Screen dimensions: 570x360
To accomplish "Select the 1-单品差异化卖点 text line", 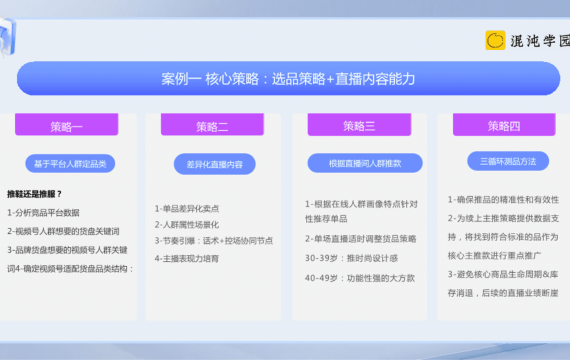I will [x=187, y=209].
